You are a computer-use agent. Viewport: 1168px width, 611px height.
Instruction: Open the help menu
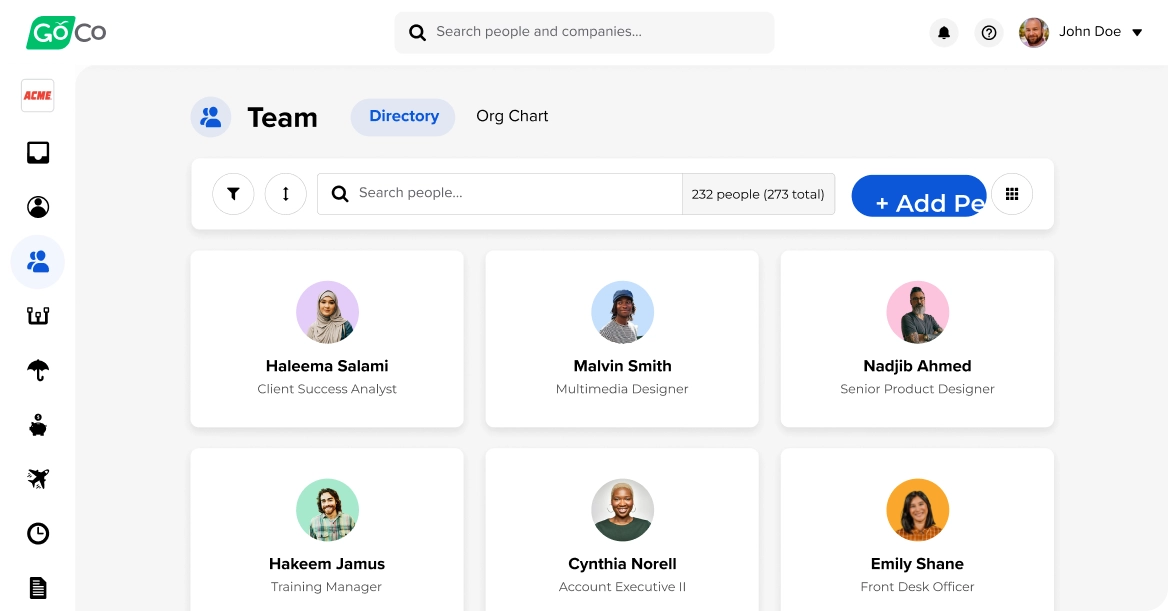(x=989, y=32)
